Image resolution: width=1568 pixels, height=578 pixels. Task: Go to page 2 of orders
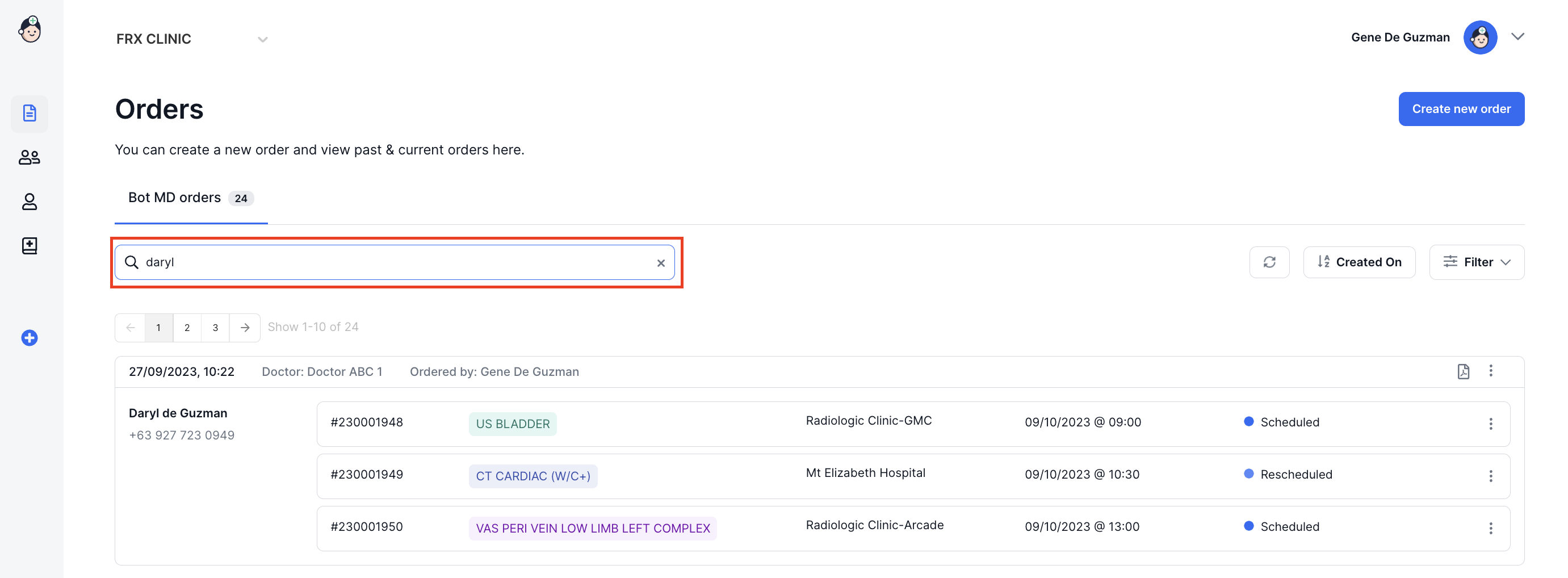click(187, 328)
